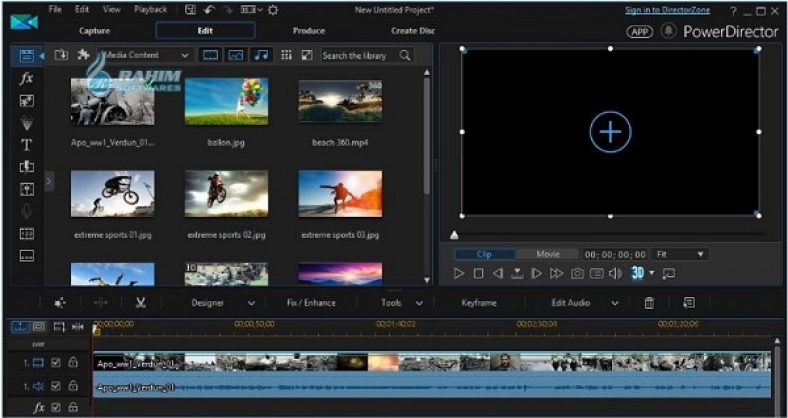Open the Effects room (fx) in sidebar
The height and width of the screenshot is (418, 788).
click(x=27, y=78)
